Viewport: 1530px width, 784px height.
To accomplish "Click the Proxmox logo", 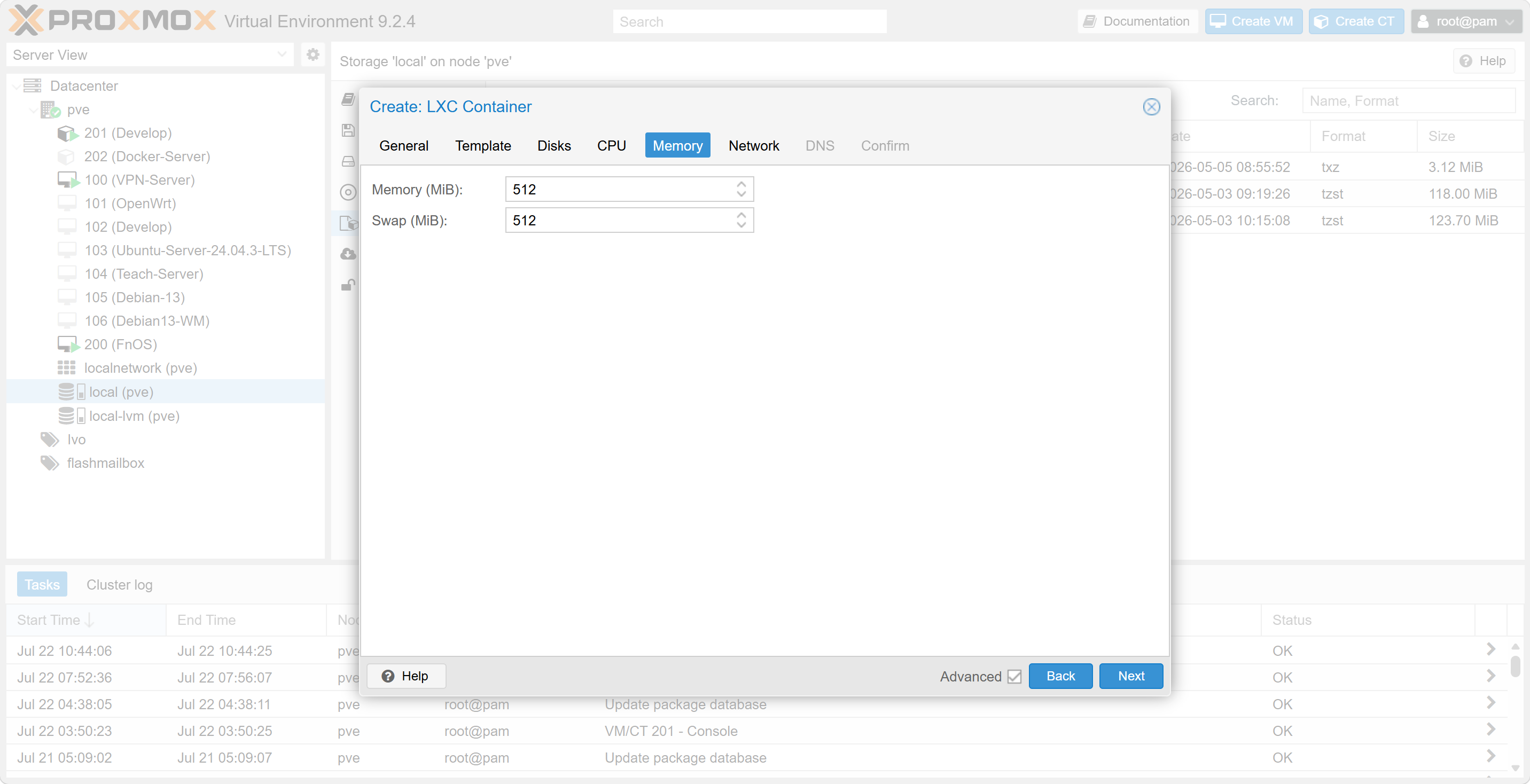I will [x=112, y=21].
